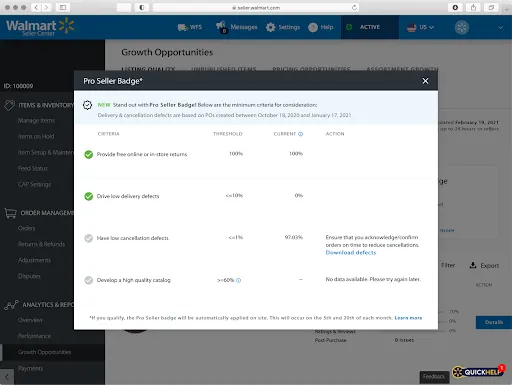512x385 pixels.
Task: Go back with Safari back arrow
Action: (36, 7)
